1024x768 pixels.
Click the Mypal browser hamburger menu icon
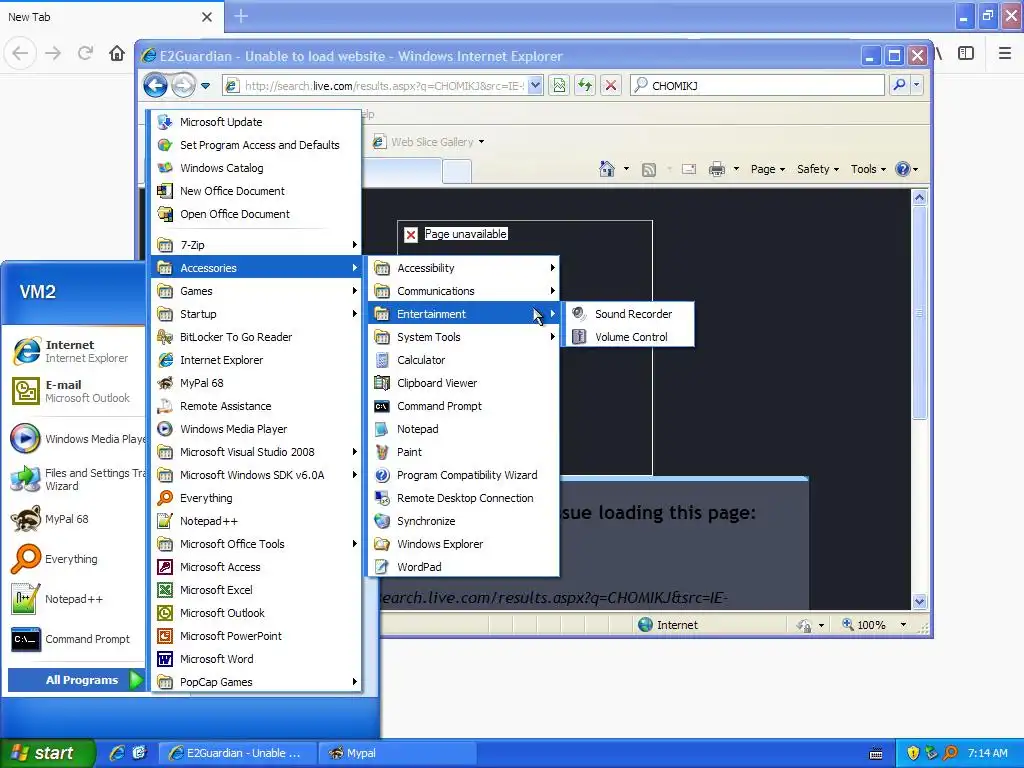pyautogui.click(x=1005, y=54)
